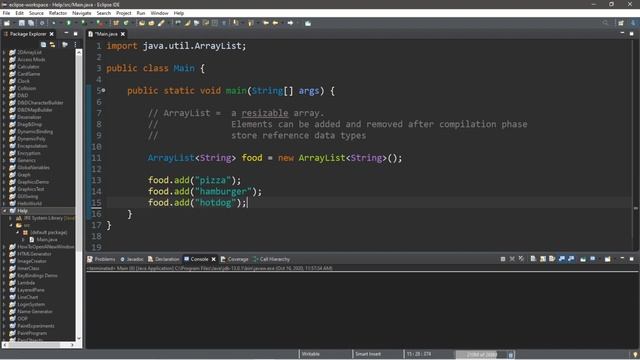Viewport: 640px width, 360px height.
Task: Maximize the Console panel
Action: pos(631,259)
